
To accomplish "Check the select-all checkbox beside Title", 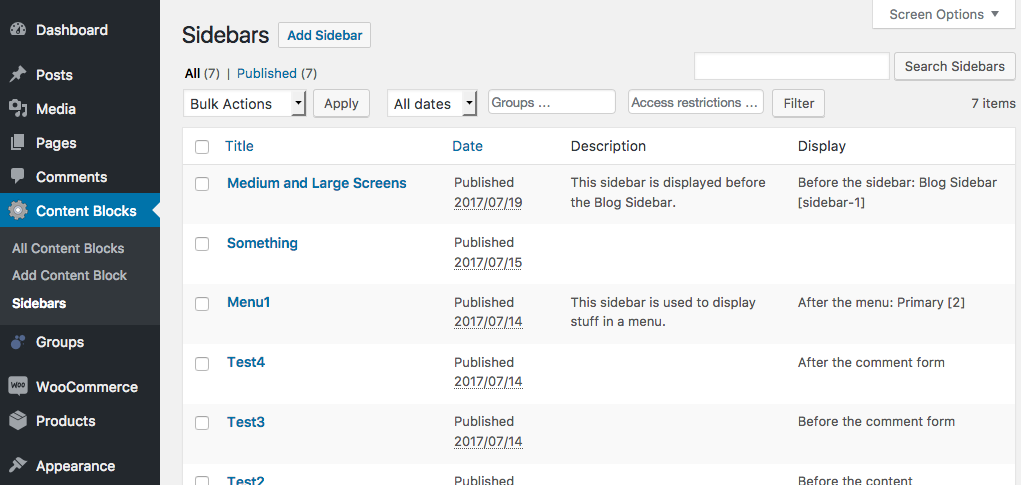I will click(x=202, y=147).
